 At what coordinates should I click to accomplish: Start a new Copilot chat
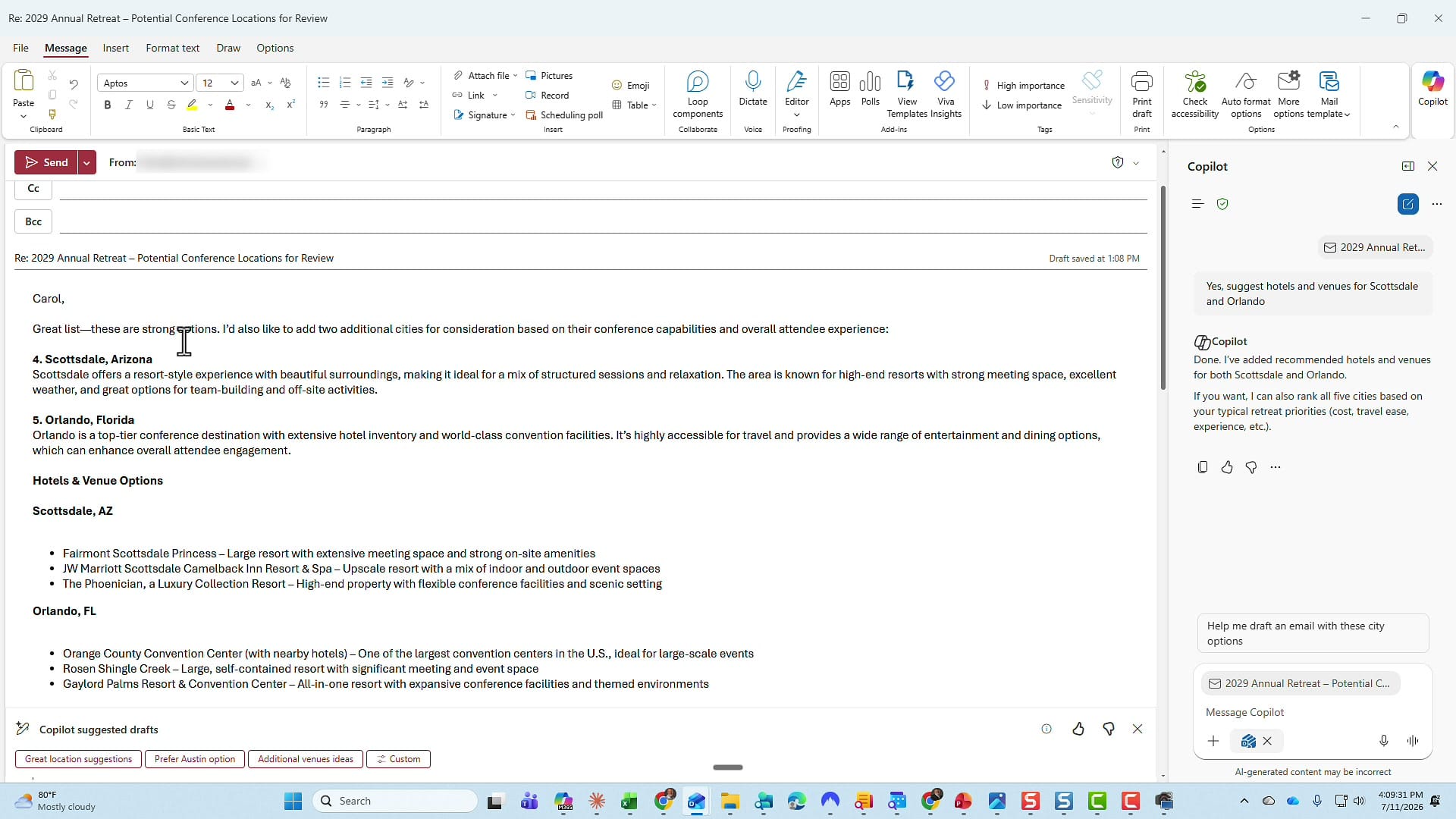coord(1408,204)
